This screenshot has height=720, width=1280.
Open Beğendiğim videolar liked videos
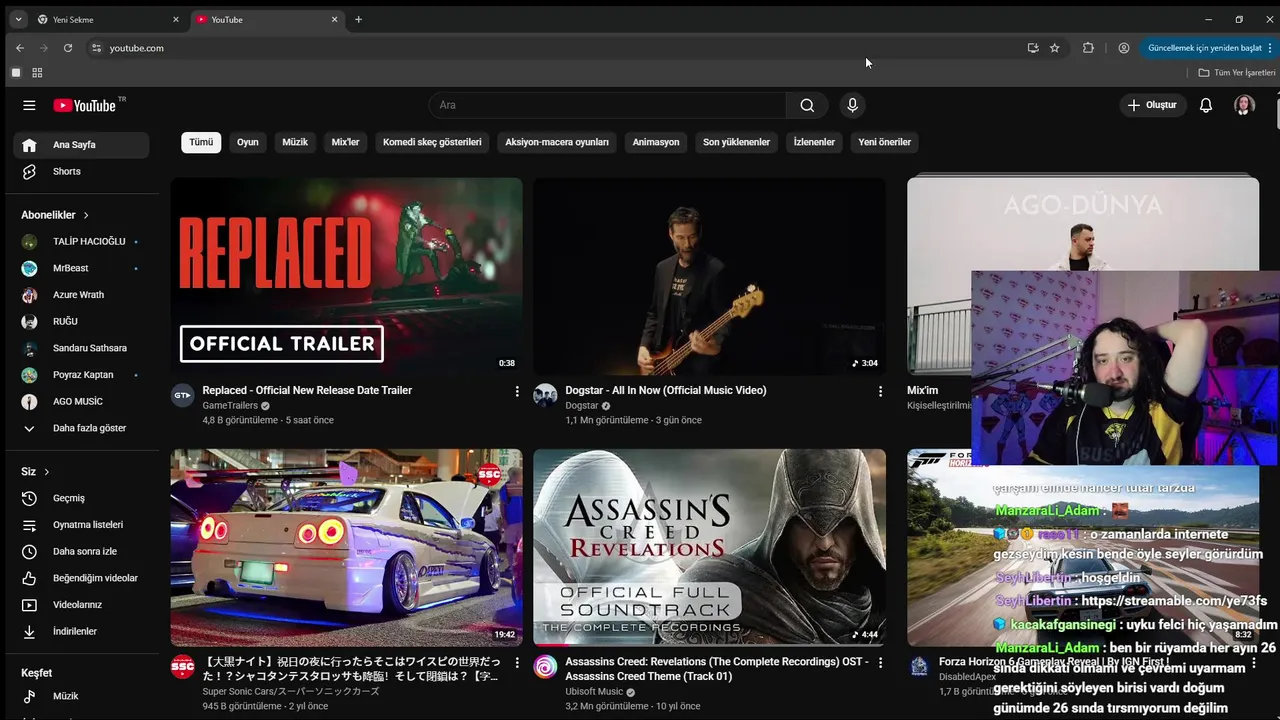[x=81, y=578]
